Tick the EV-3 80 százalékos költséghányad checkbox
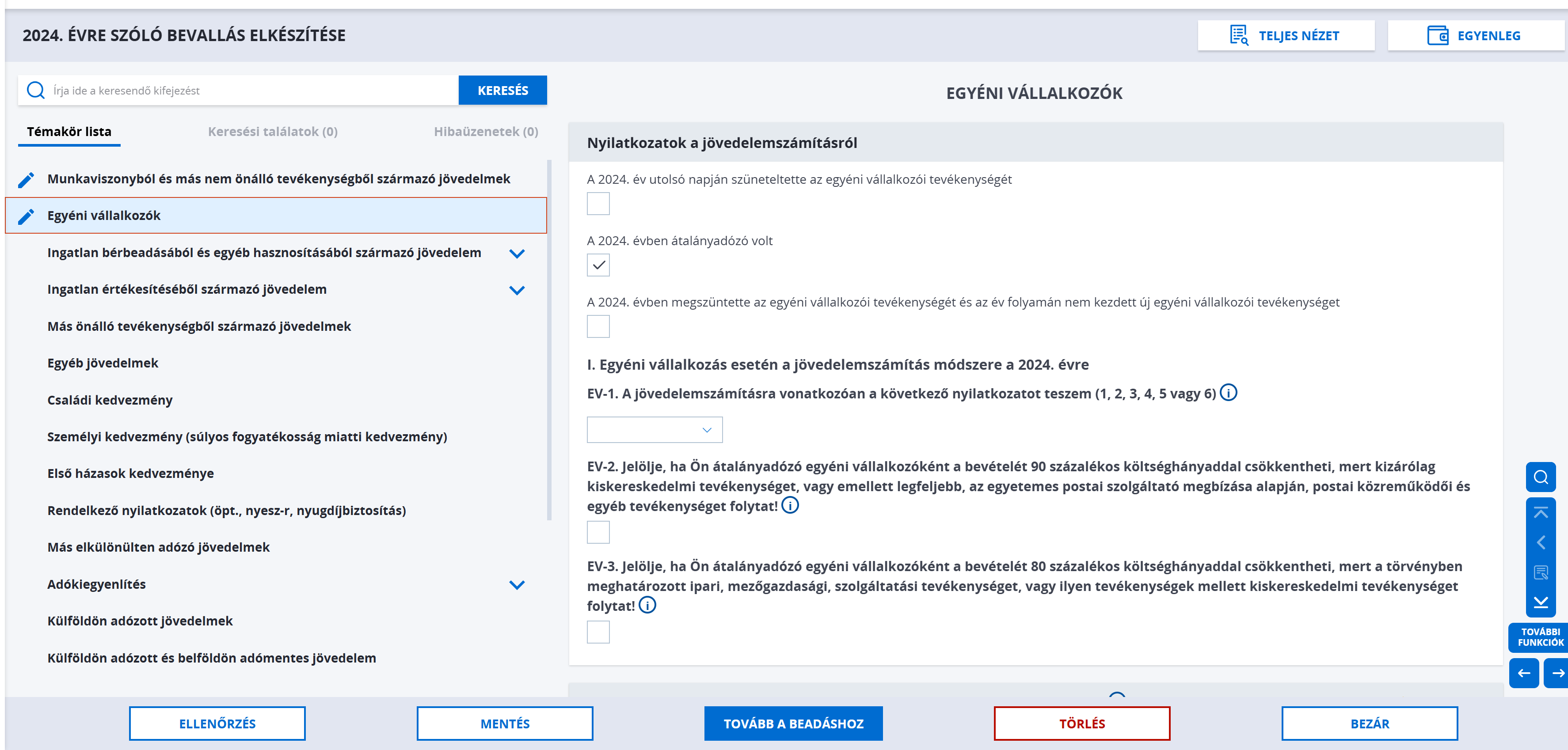The width and height of the screenshot is (1568, 750). (x=598, y=632)
